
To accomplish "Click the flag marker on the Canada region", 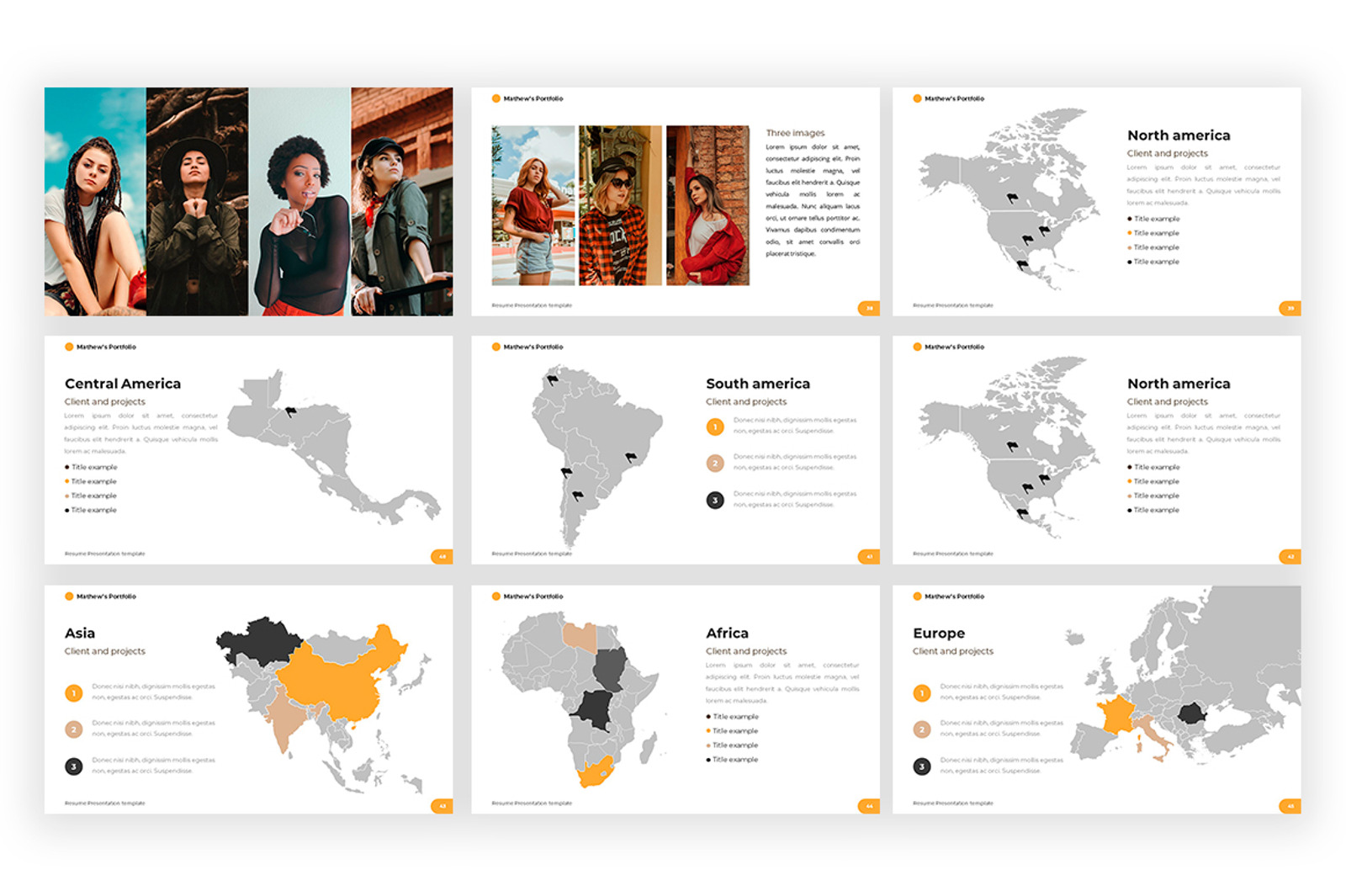I will pos(1012,196).
